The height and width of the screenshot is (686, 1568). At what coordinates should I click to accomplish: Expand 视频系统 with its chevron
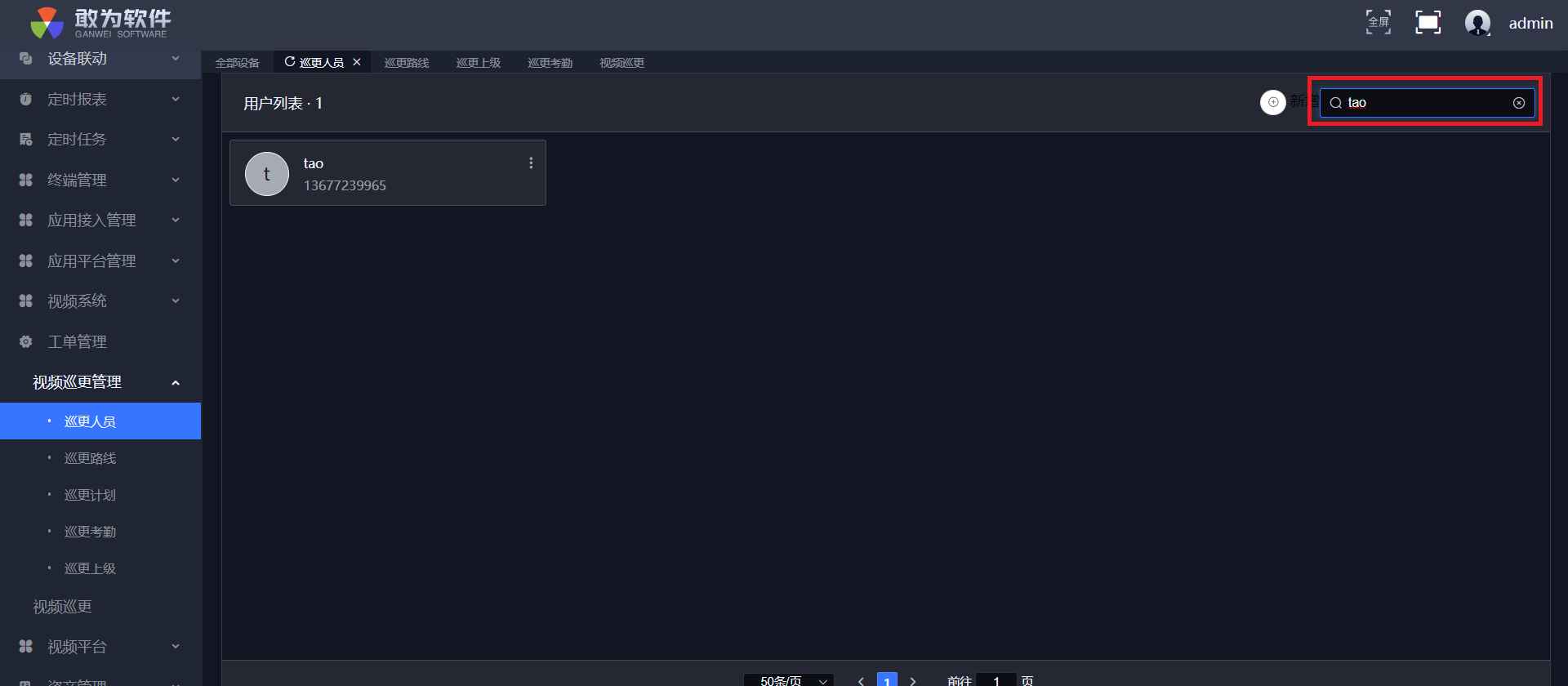(176, 301)
